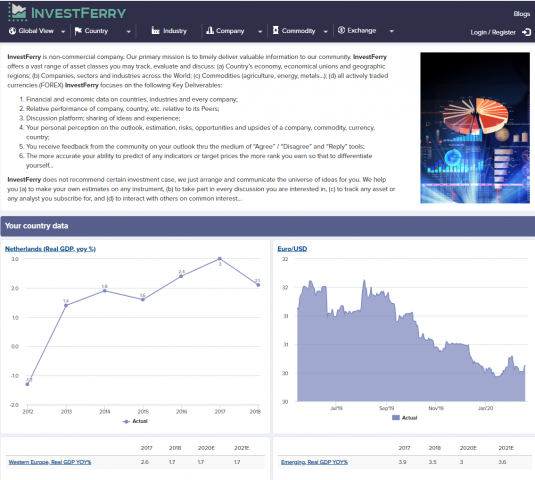Click the Sep'19 axis label
The image size is (535, 480).
pos(387,408)
